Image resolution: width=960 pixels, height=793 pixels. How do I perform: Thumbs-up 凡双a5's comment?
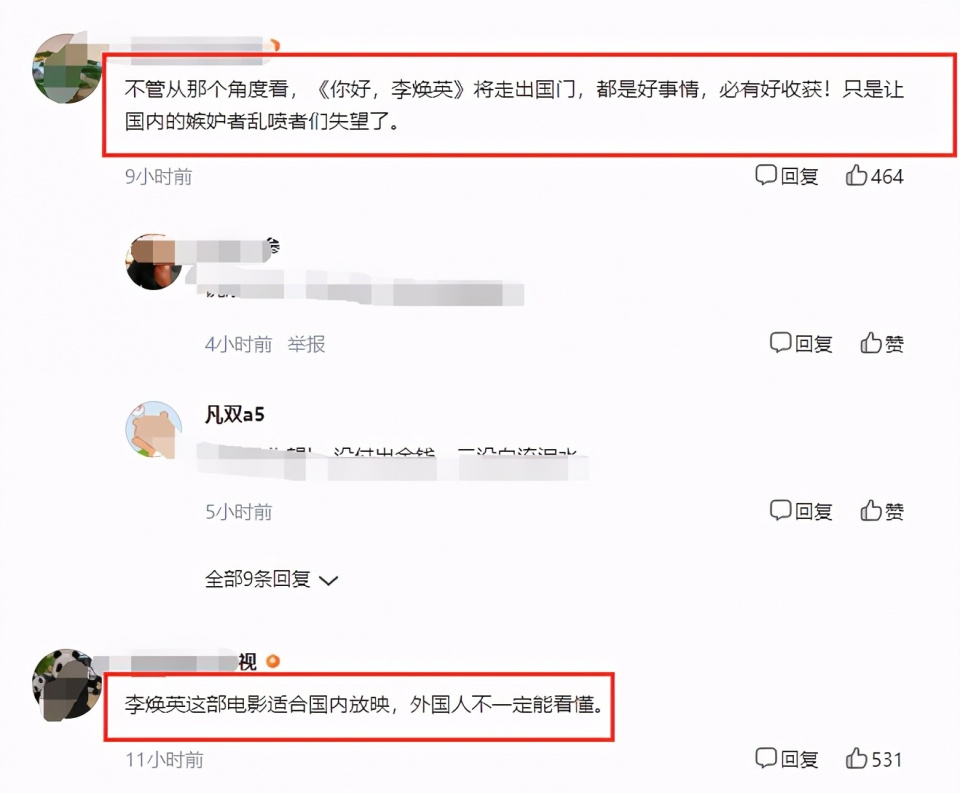(871, 509)
